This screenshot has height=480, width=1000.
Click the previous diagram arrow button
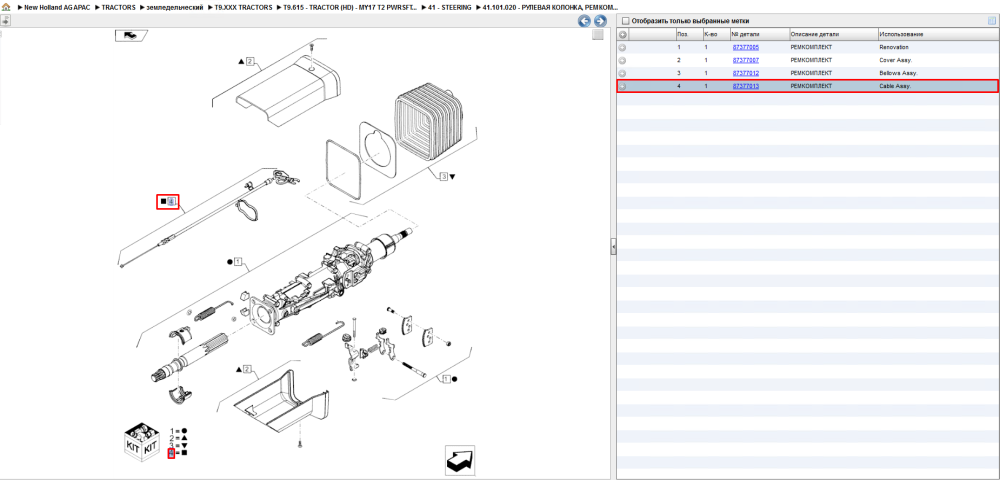coord(584,21)
